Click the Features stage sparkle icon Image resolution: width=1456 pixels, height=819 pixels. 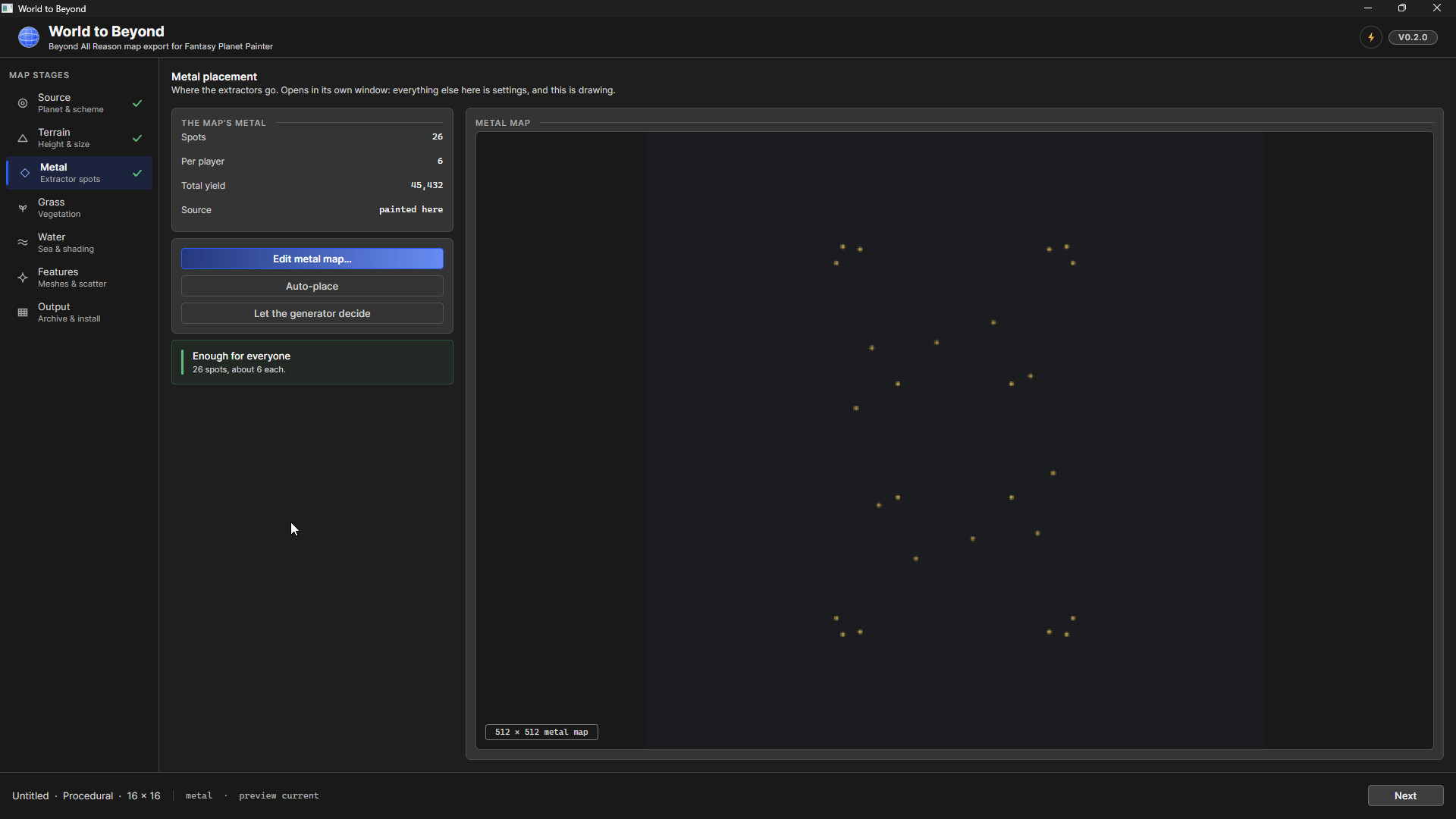coord(23,278)
